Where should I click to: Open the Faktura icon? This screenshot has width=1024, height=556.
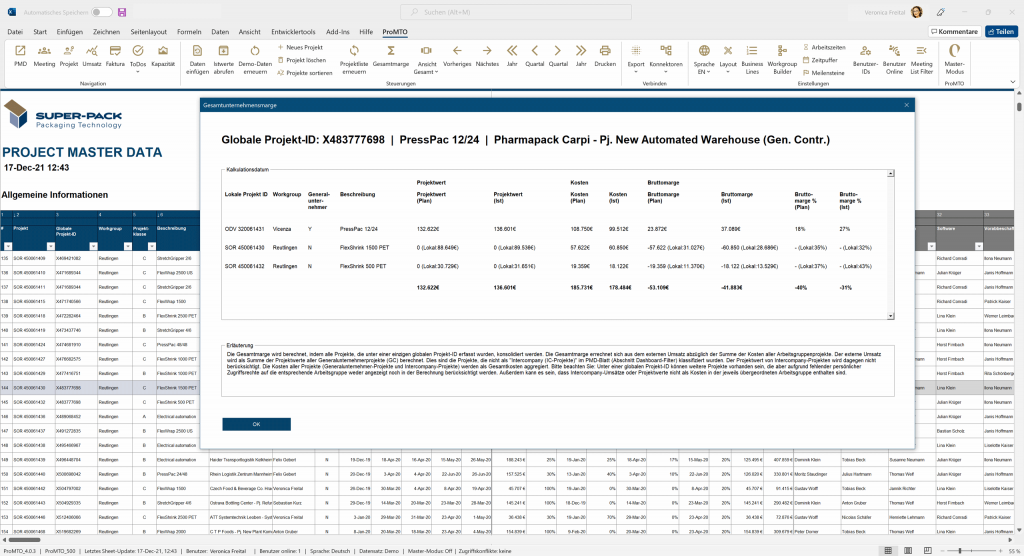(116, 53)
